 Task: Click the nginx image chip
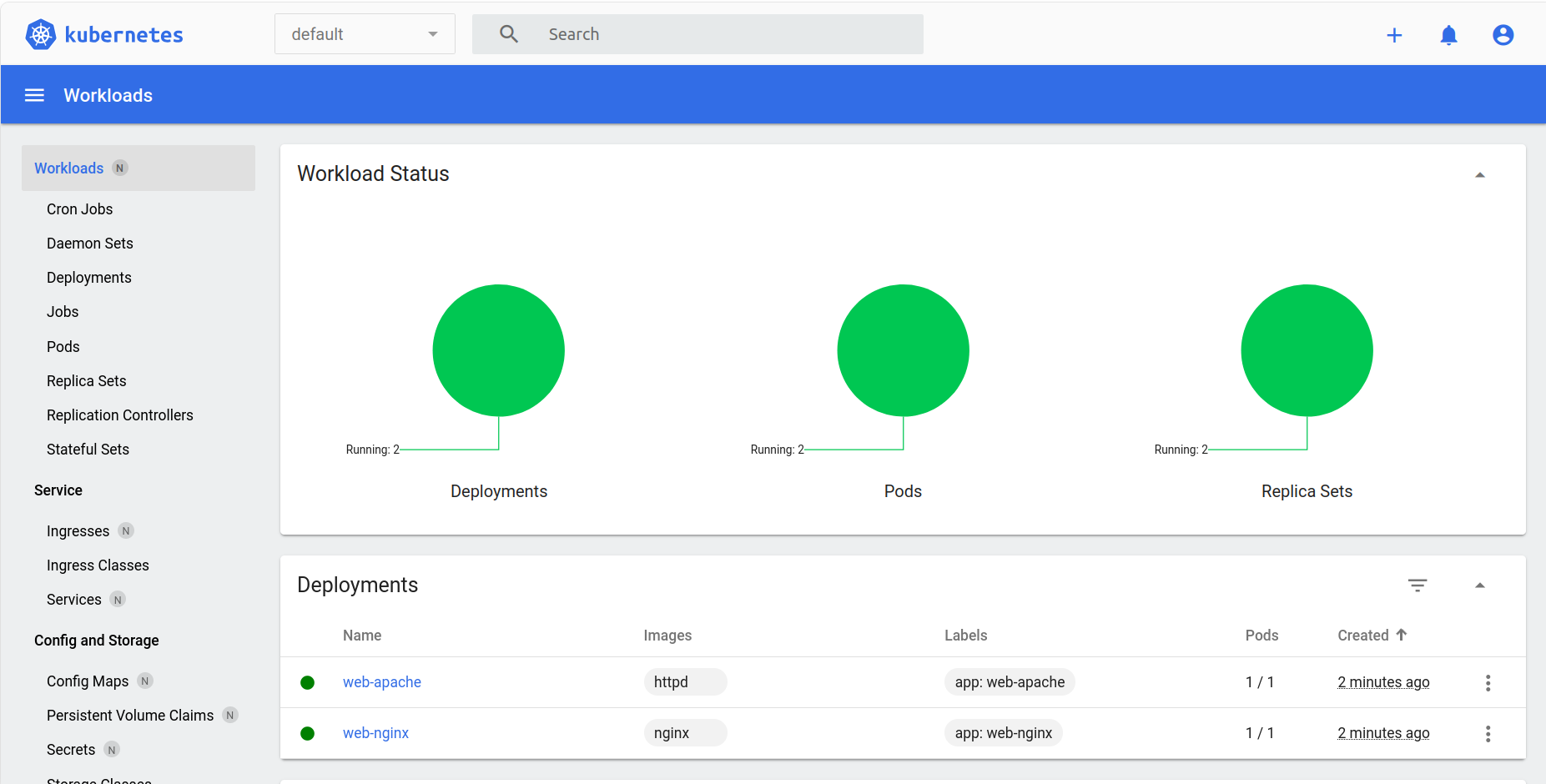click(x=685, y=733)
